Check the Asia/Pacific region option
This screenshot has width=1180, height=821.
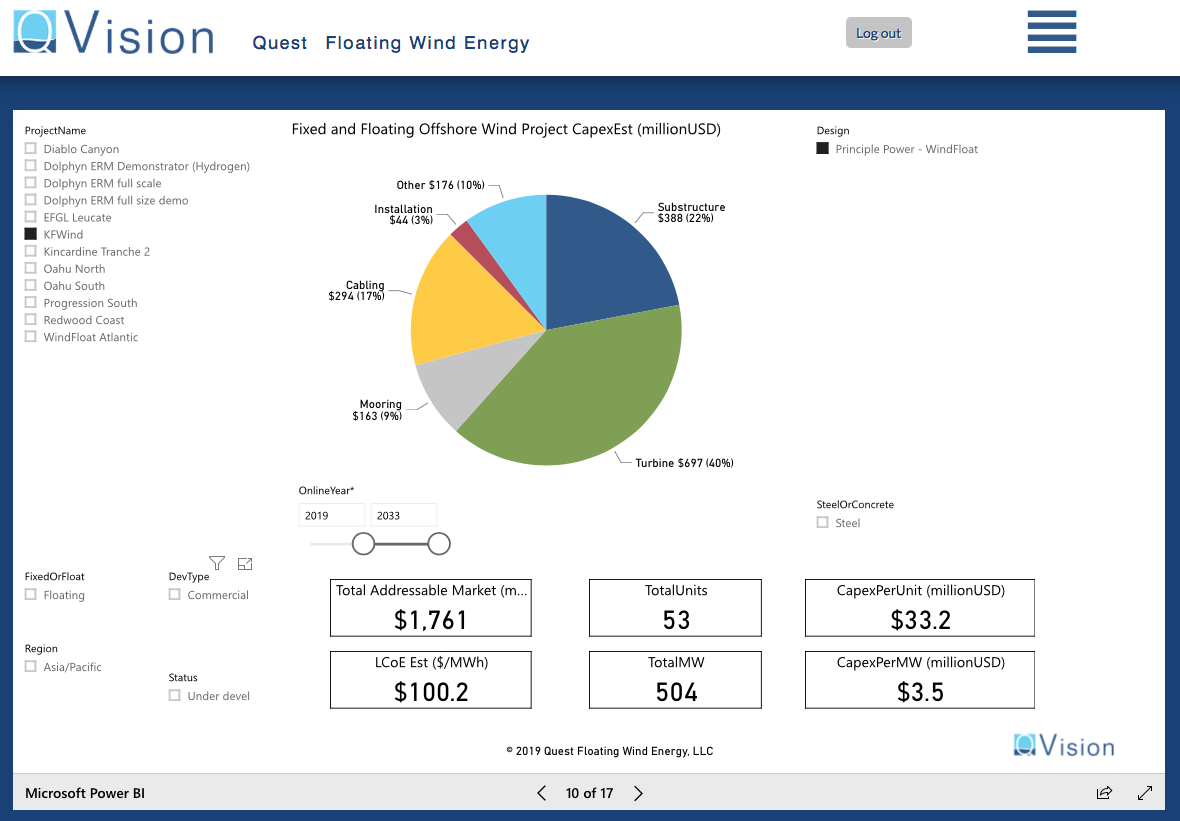[31, 666]
